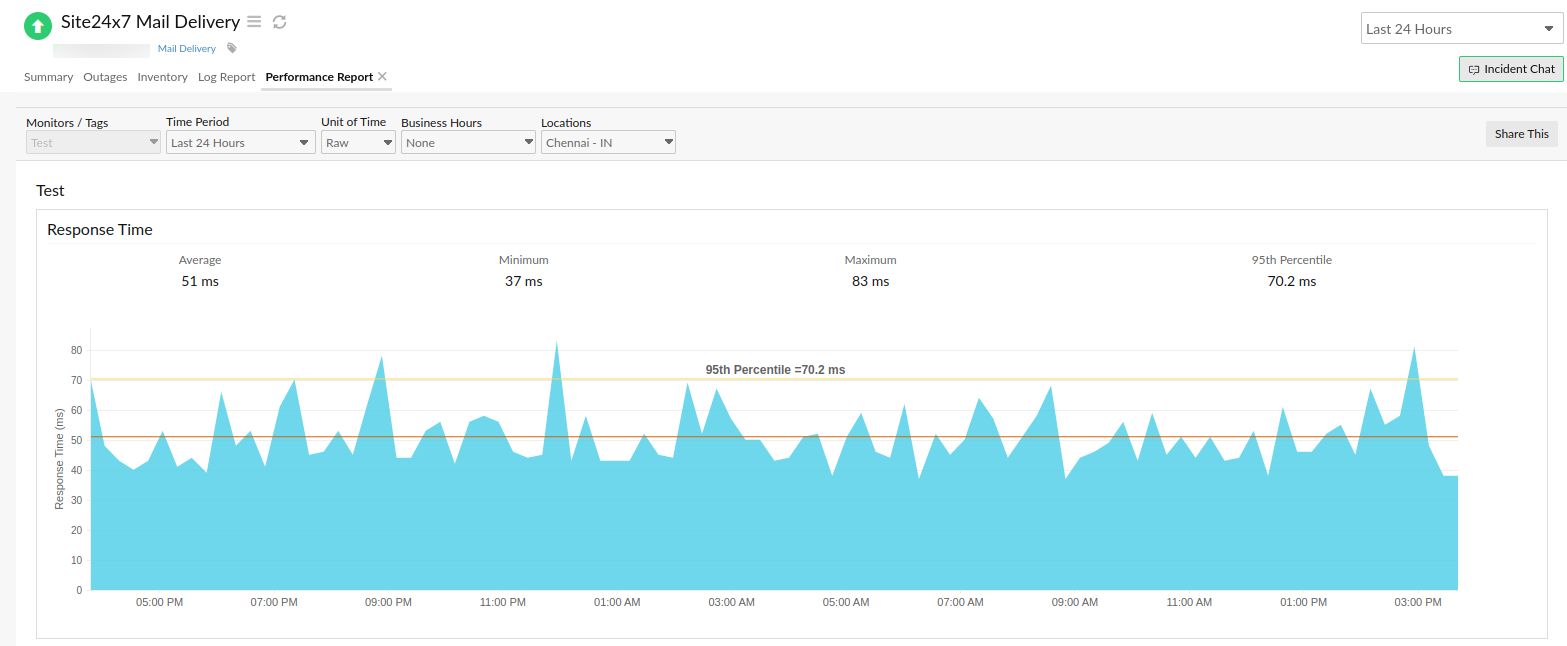Viewport: 1567px width, 646px height.
Task: Open the Outages tab
Action: click(x=105, y=76)
